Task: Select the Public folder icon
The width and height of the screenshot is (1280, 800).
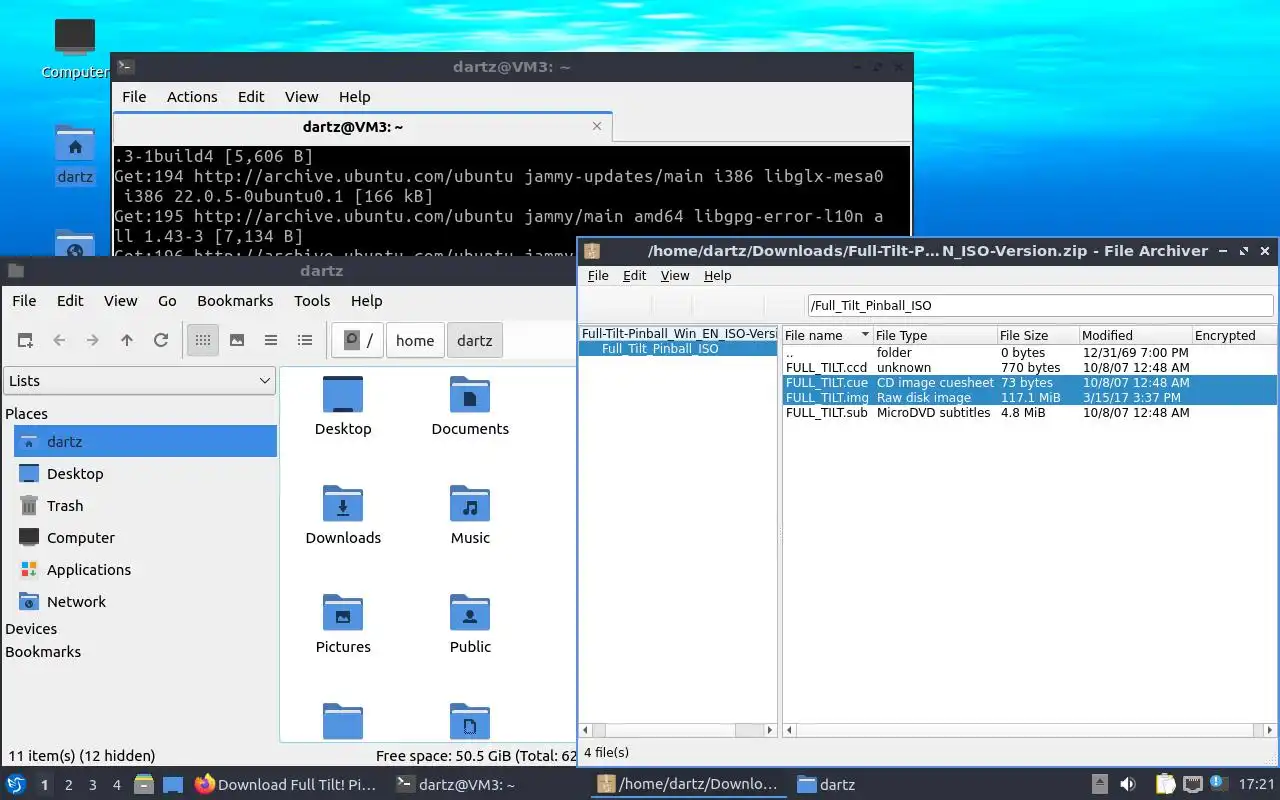Action: click(x=470, y=624)
